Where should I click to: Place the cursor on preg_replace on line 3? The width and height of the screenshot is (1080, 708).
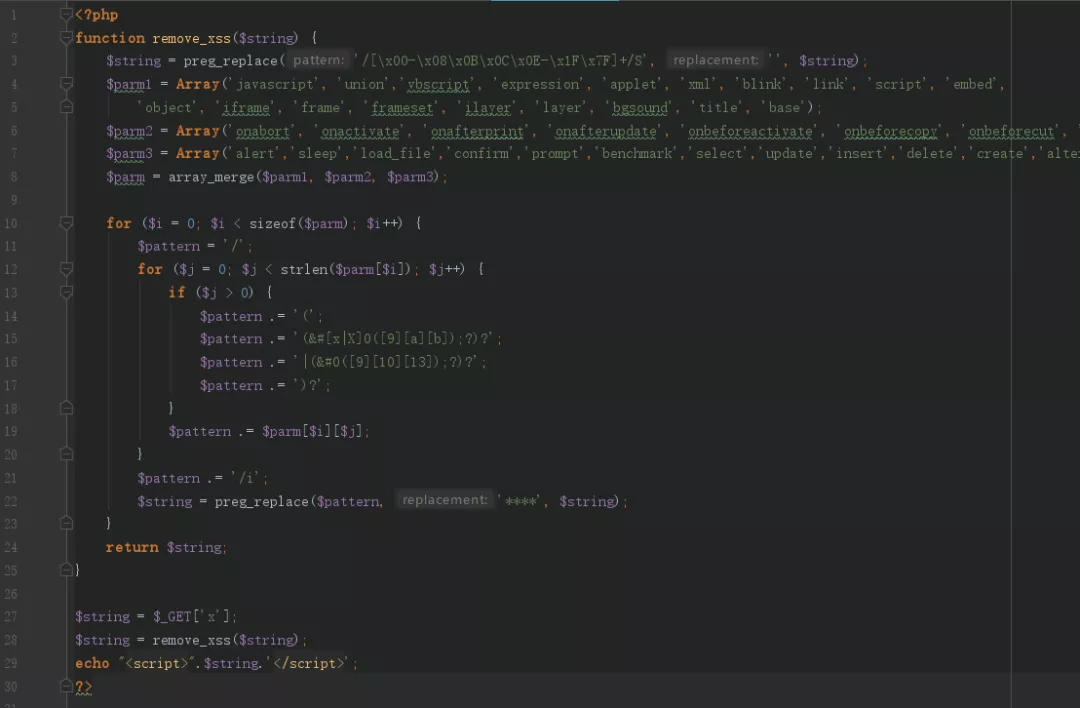click(x=230, y=61)
